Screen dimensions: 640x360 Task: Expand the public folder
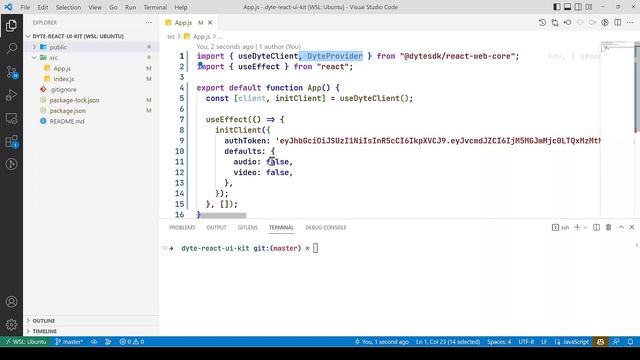35,47
